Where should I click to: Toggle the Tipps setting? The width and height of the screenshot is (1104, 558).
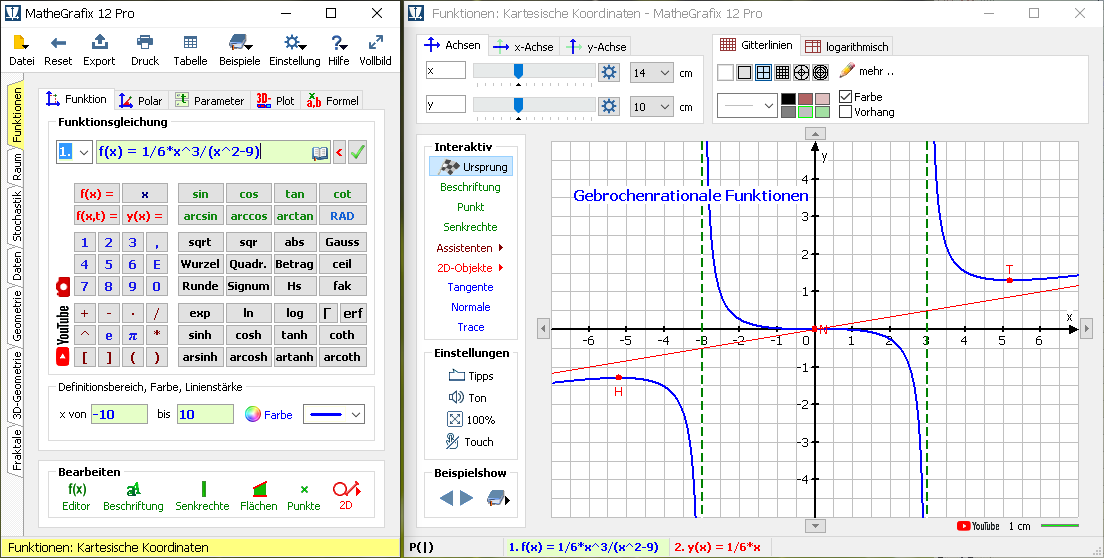point(471,376)
